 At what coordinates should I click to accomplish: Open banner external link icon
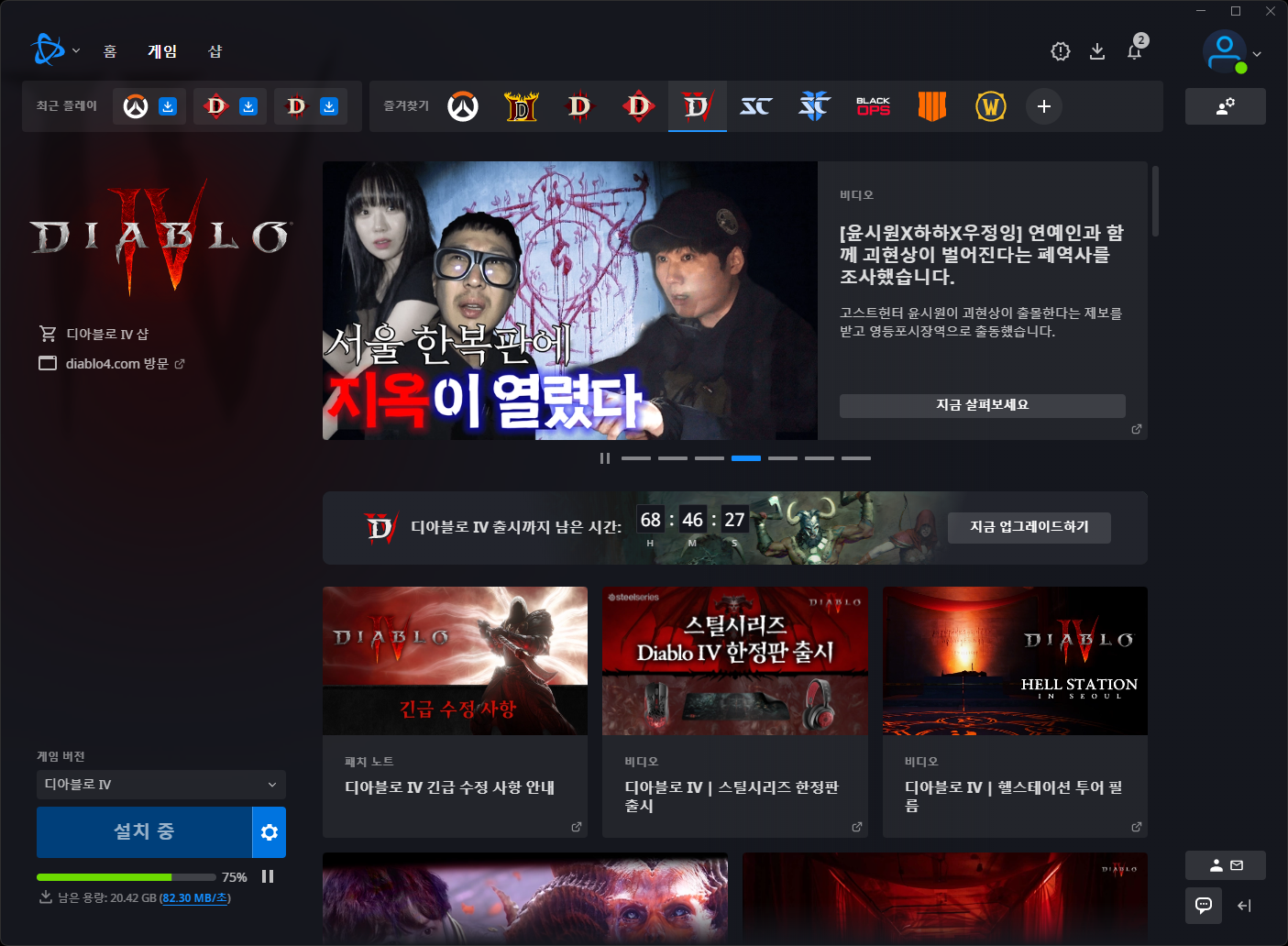[1137, 429]
